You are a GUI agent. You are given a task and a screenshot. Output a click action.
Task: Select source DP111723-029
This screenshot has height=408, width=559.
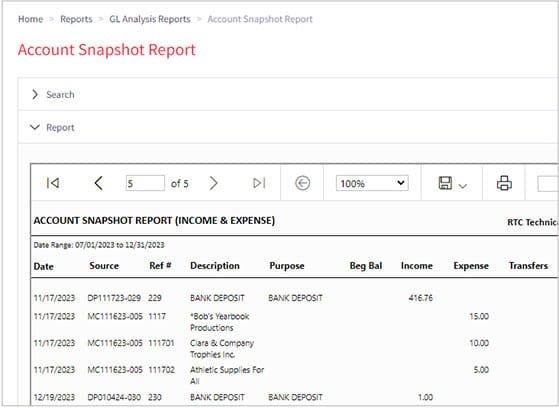[114, 298]
